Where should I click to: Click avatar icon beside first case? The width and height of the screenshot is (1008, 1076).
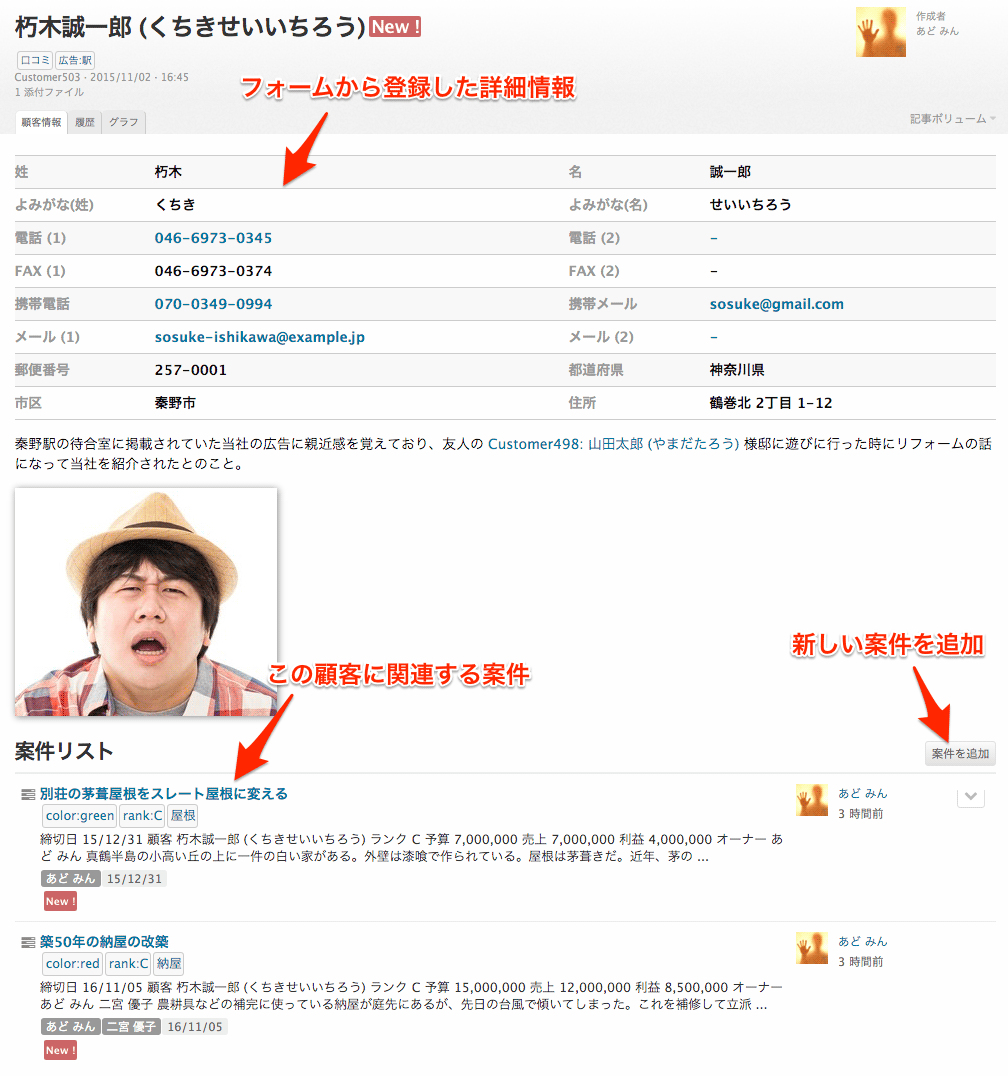[812, 800]
